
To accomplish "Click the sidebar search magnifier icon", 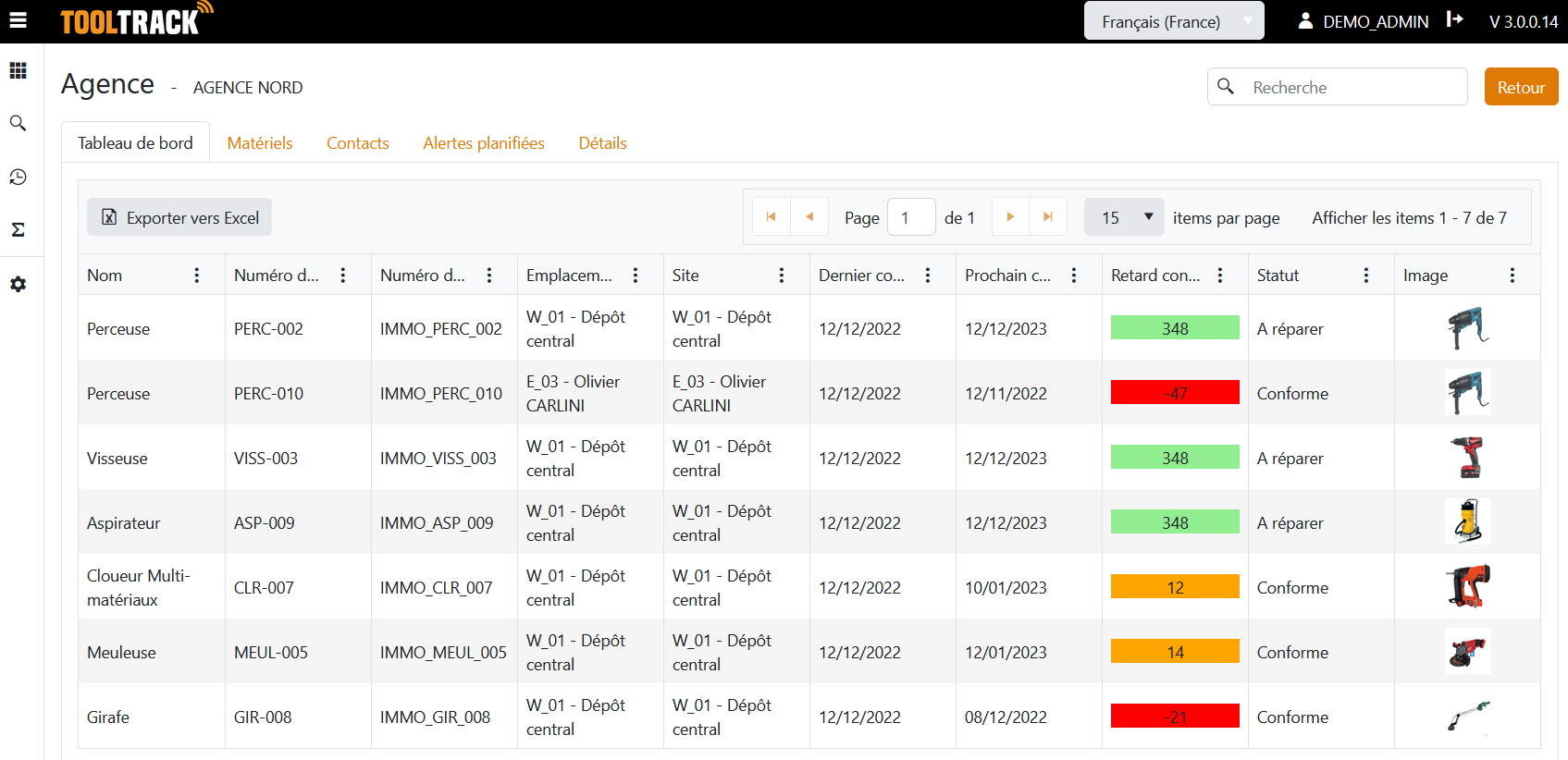I will tap(18, 123).
